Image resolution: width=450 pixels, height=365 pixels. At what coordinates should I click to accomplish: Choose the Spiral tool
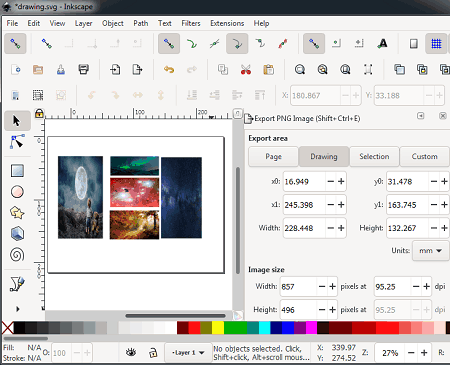17,255
